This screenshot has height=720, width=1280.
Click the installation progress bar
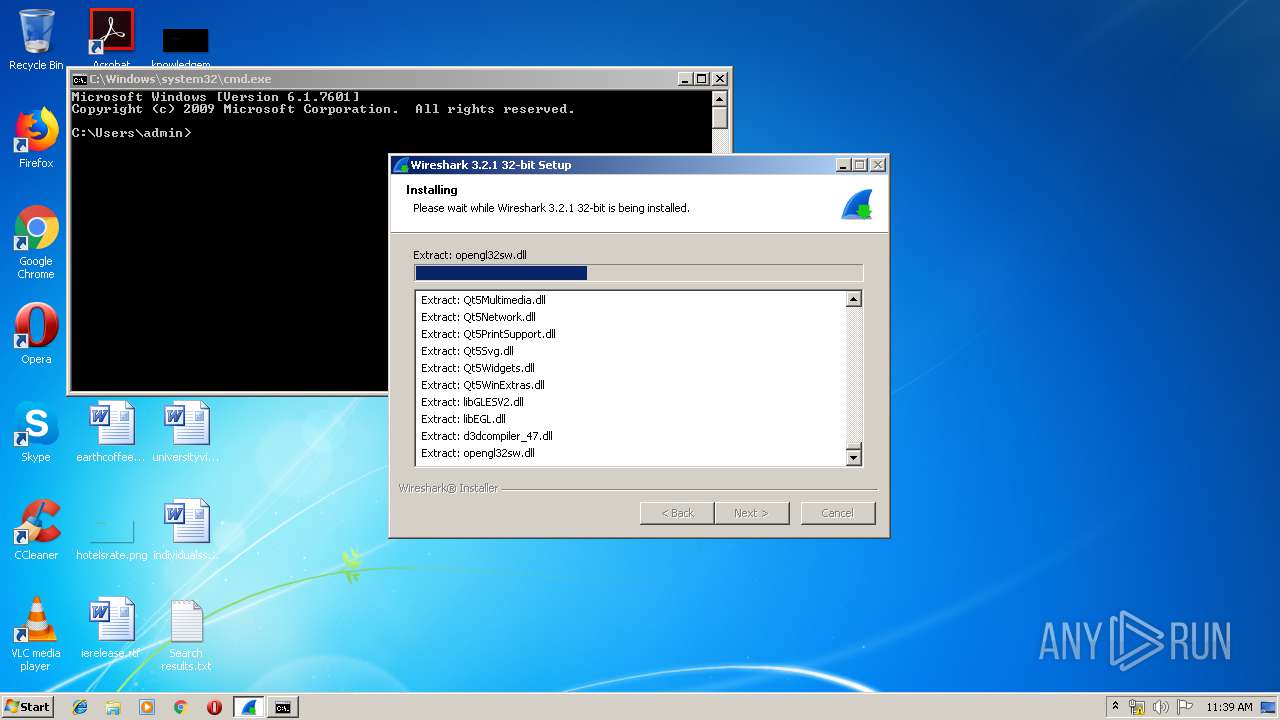638,273
